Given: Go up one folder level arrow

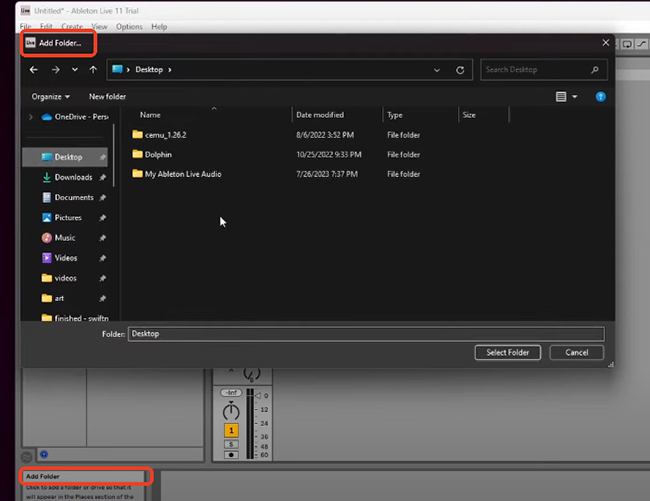Looking at the screenshot, I should [x=93, y=70].
